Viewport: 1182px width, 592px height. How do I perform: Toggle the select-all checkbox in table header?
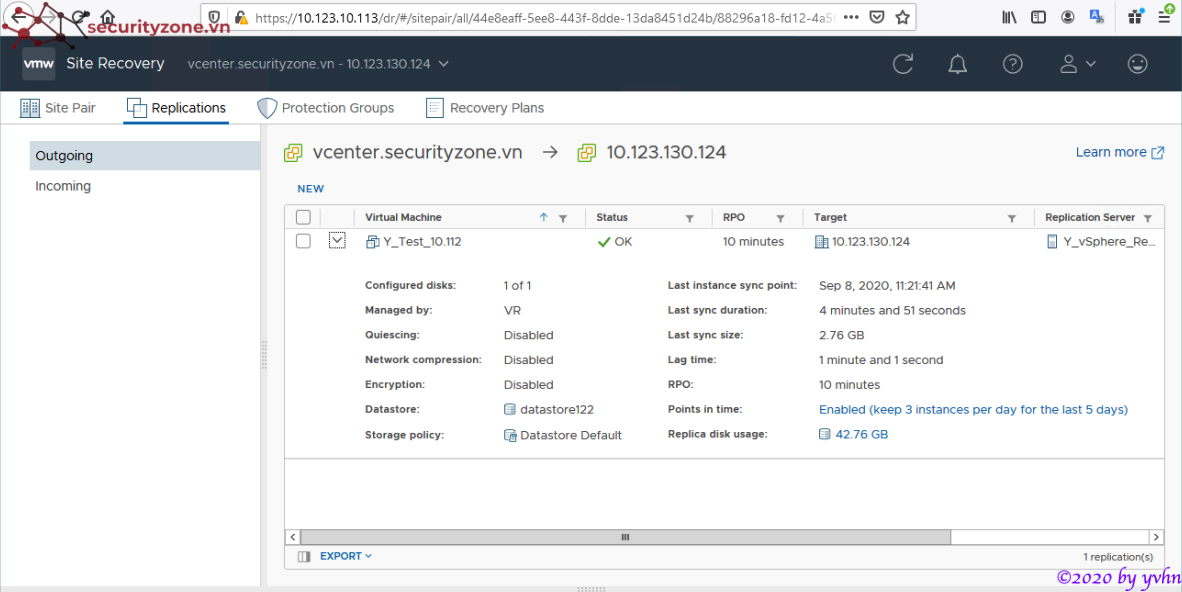click(303, 218)
